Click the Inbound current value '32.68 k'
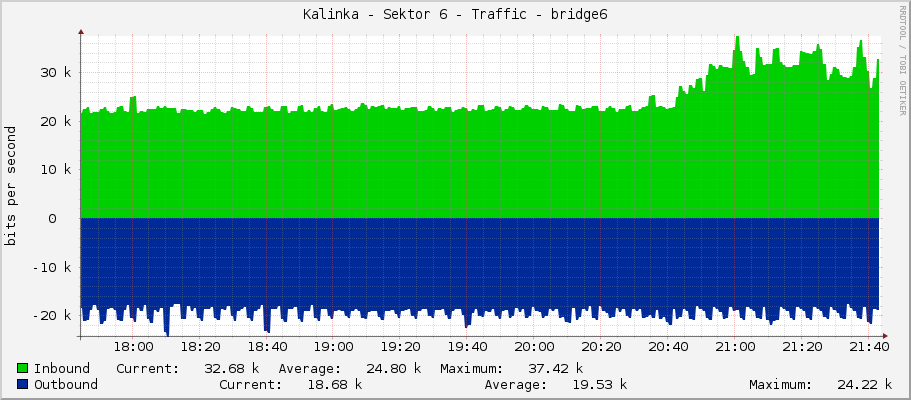This screenshot has height=400, width=911. (231, 368)
